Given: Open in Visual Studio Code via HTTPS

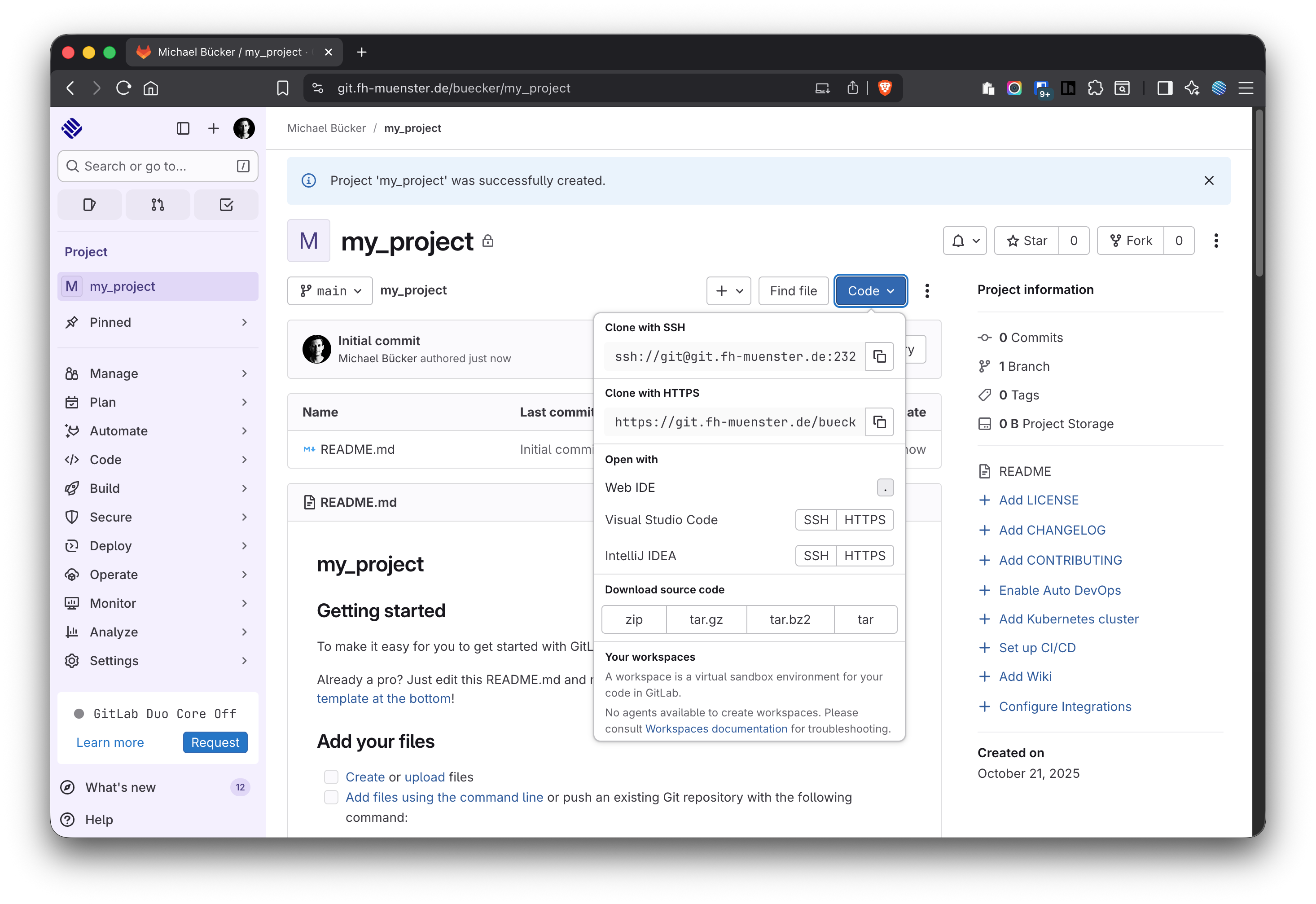Looking at the screenshot, I should tap(864, 520).
